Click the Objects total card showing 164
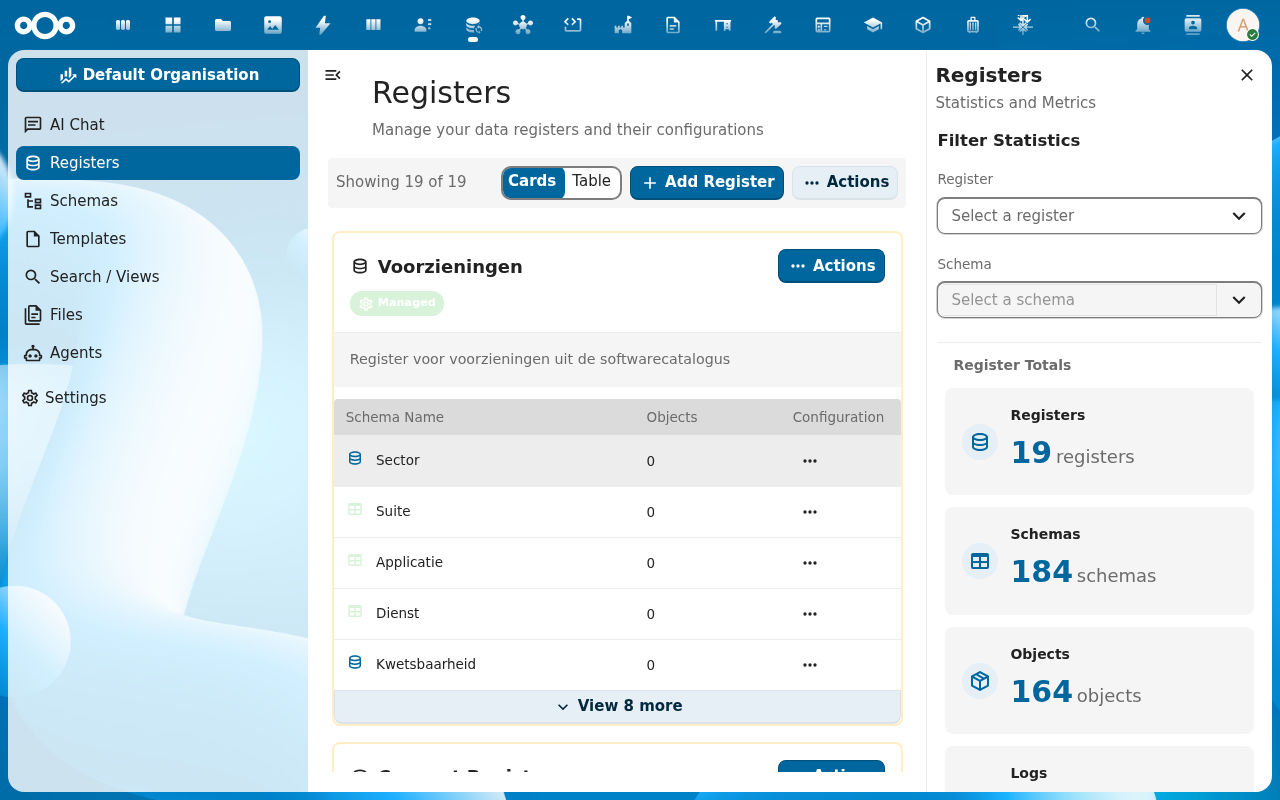Screen dimensions: 1280x800 click(x=1099, y=681)
